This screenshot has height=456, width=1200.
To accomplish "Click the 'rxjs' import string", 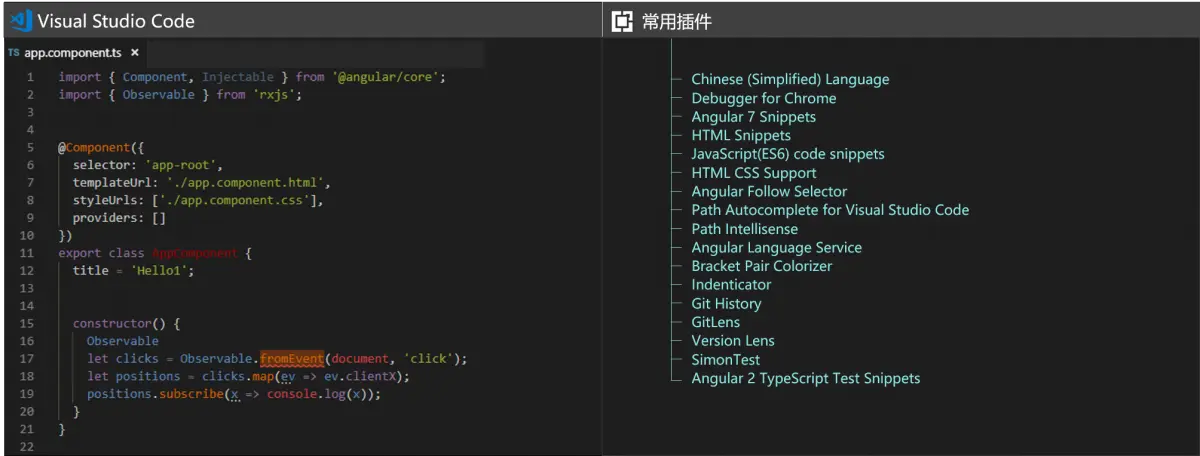I will point(273,94).
